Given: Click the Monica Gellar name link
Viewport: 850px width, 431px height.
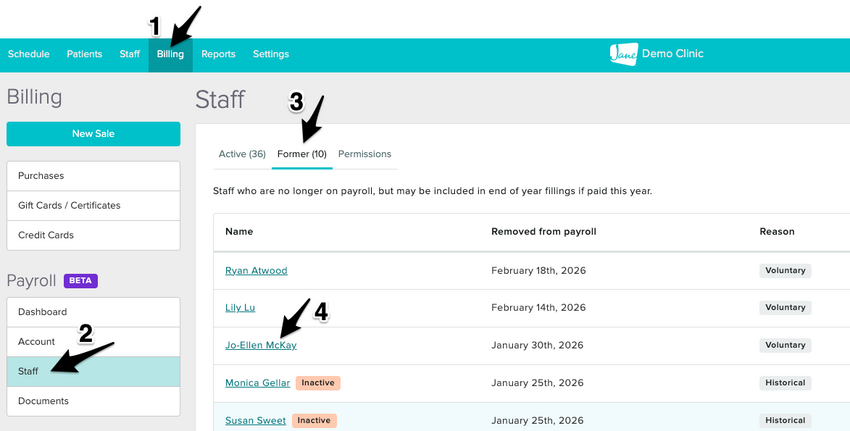Looking at the screenshot, I should [x=257, y=383].
